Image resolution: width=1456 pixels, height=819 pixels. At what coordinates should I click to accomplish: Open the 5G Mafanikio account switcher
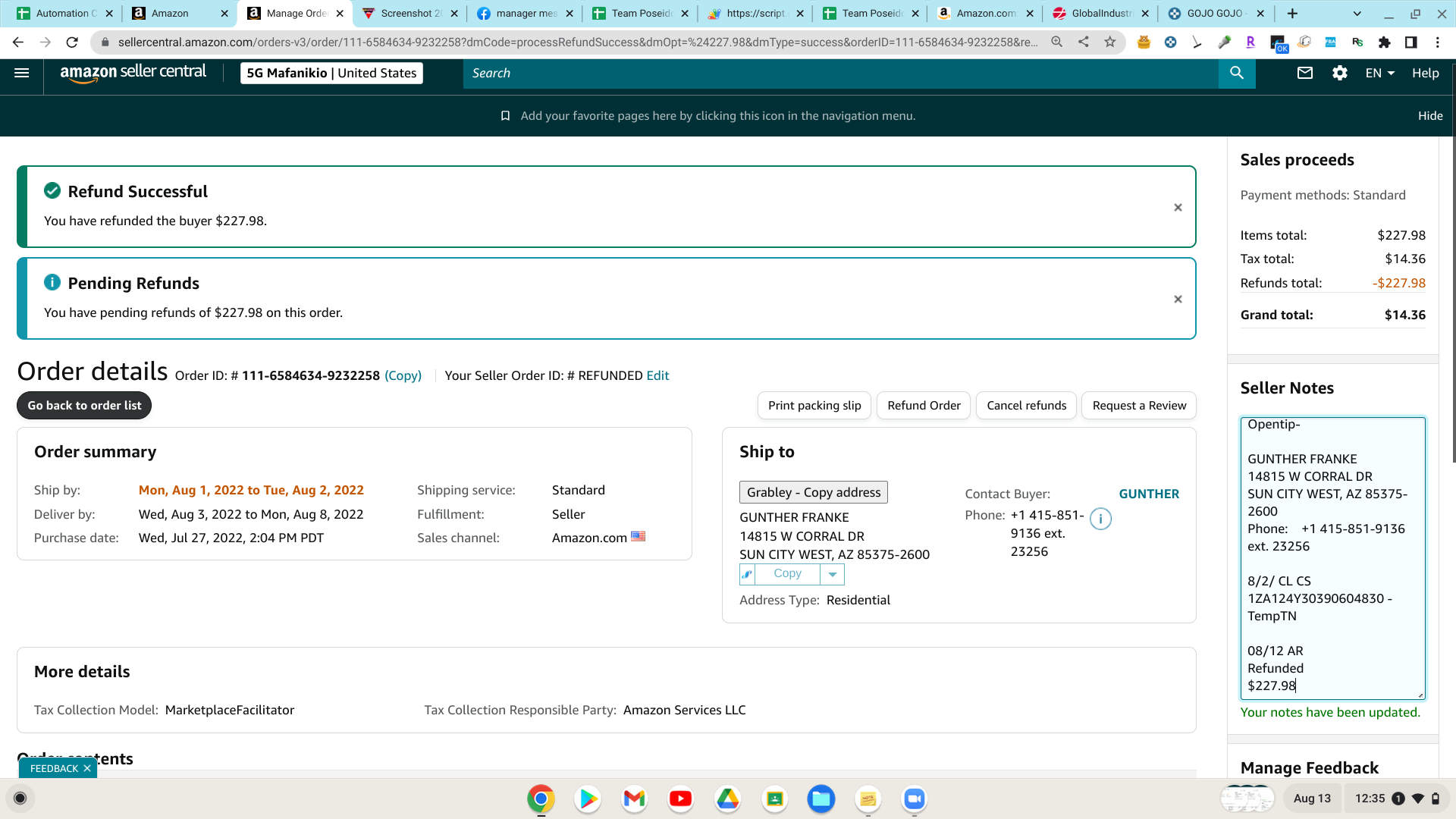click(331, 73)
